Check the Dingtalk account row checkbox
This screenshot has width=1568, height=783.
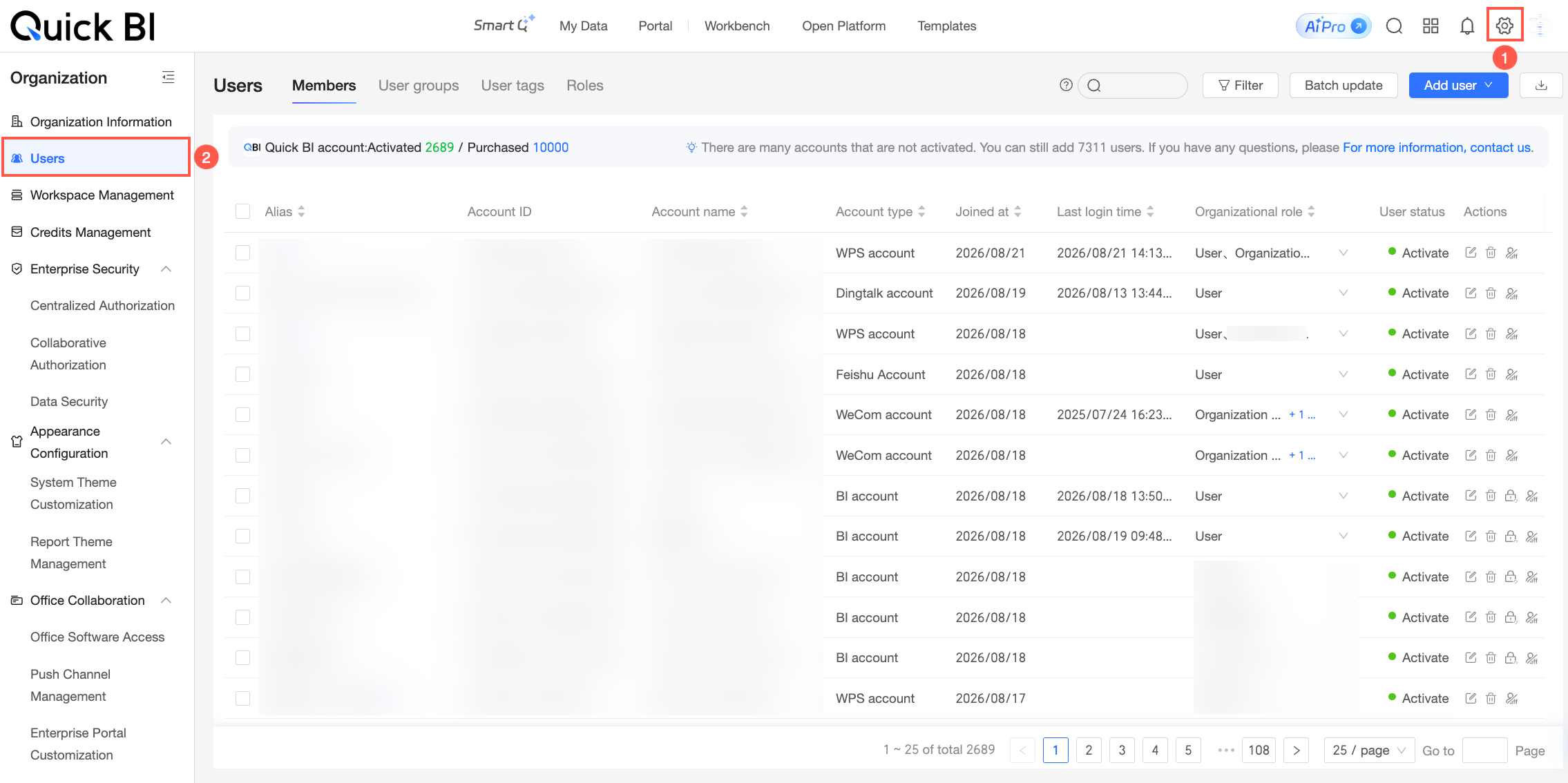[242, 293]
